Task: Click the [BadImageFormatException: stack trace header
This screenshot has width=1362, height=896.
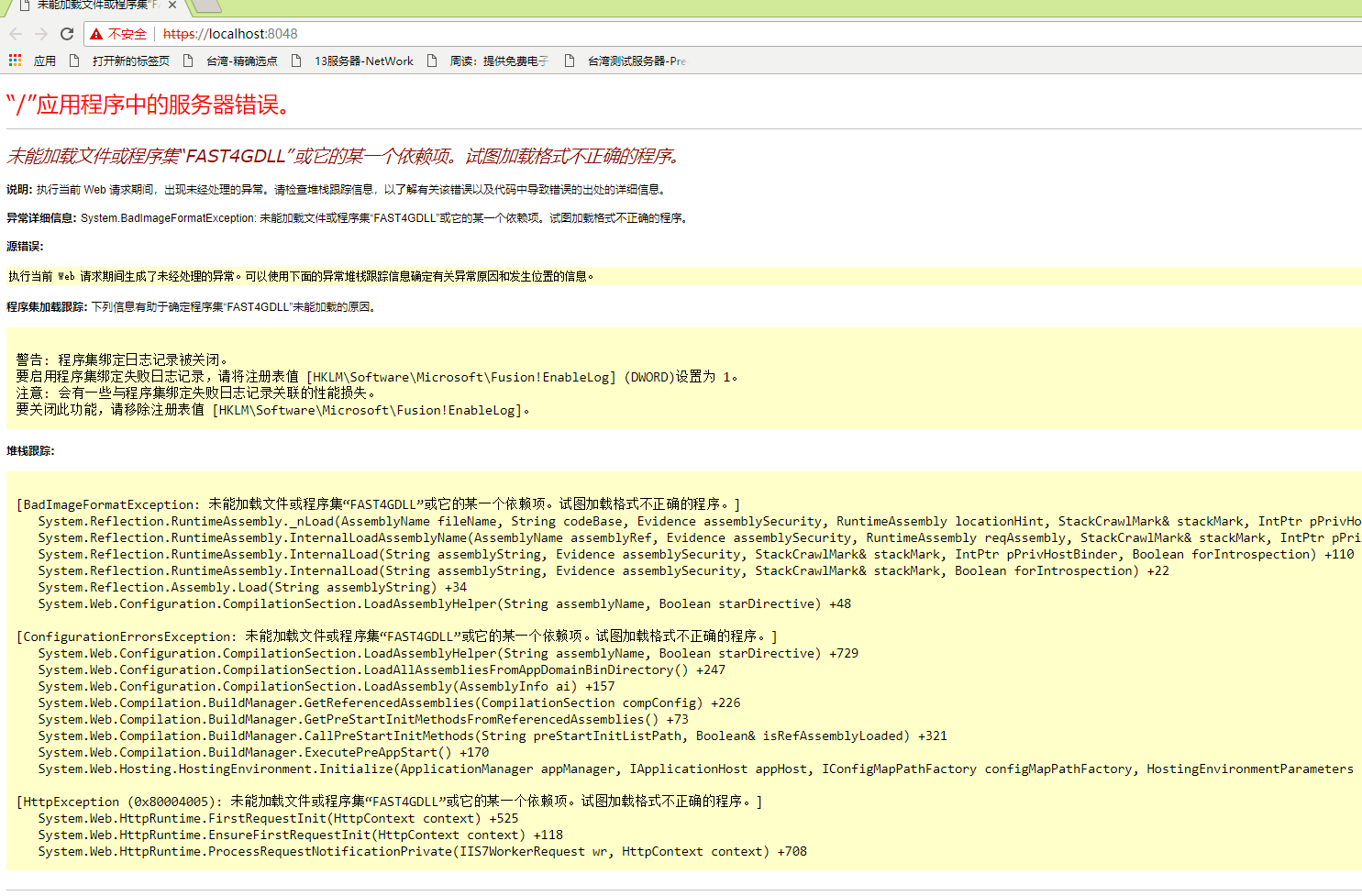Action: click(x=379, y=504)
